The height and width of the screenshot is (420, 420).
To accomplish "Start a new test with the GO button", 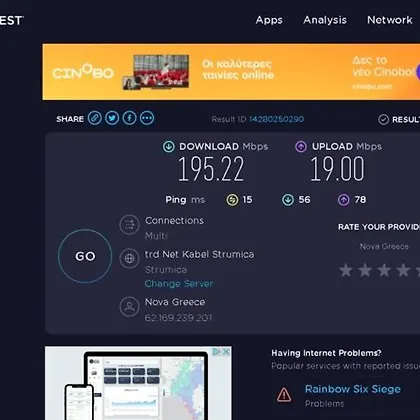I will [x=85, y=256].
